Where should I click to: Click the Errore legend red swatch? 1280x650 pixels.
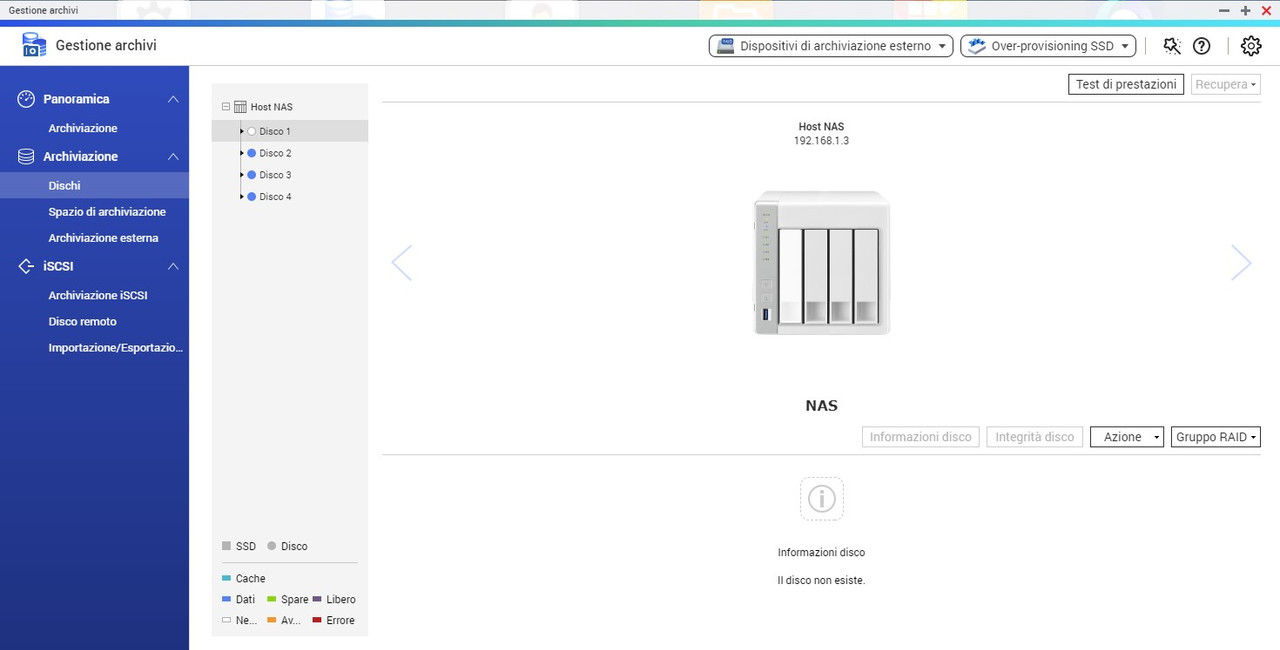click(317, 621)
